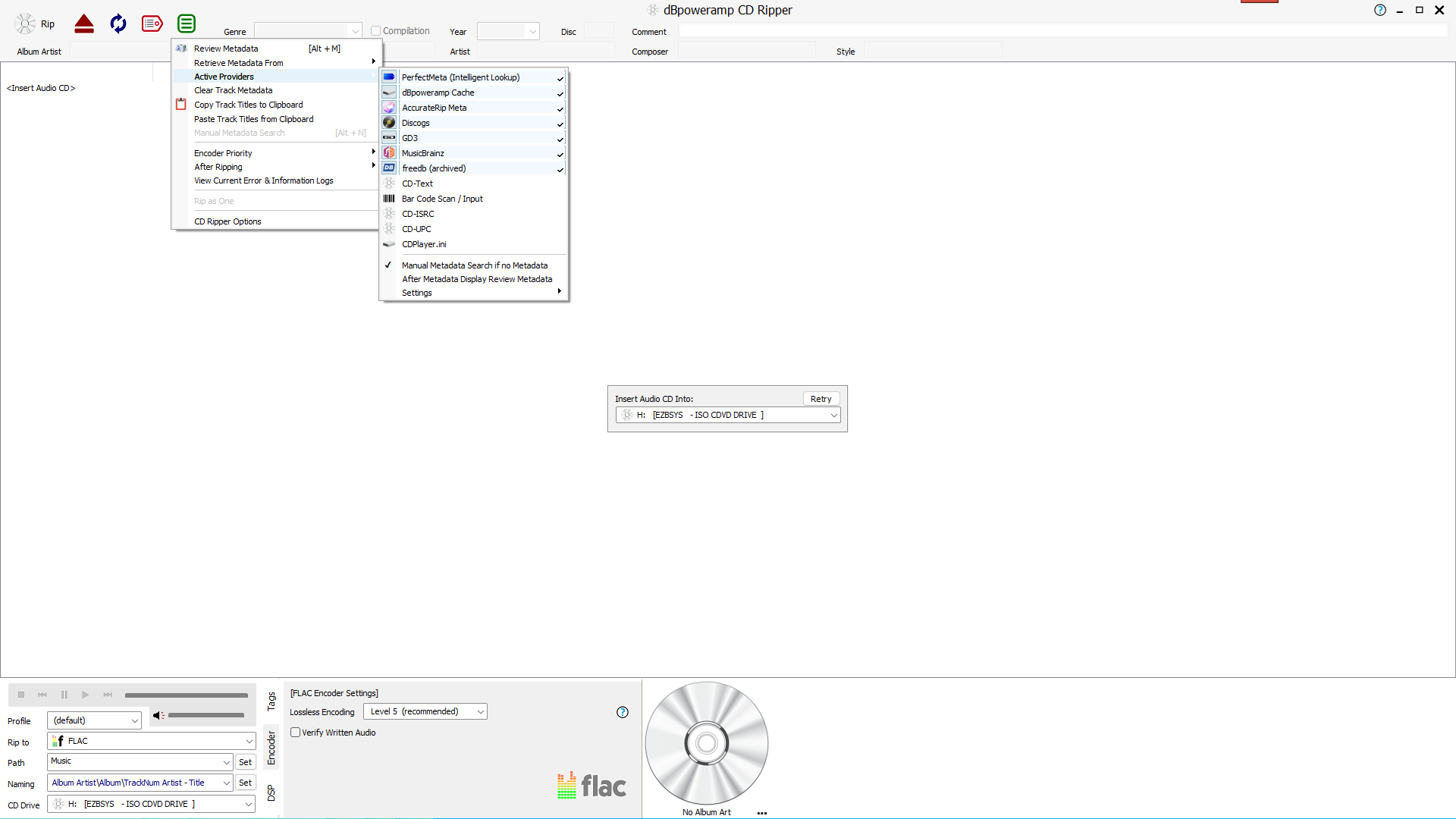This screenshot has width=1456, height=819.
Task: Click the Set button next to Path
Action: point(245,762)
